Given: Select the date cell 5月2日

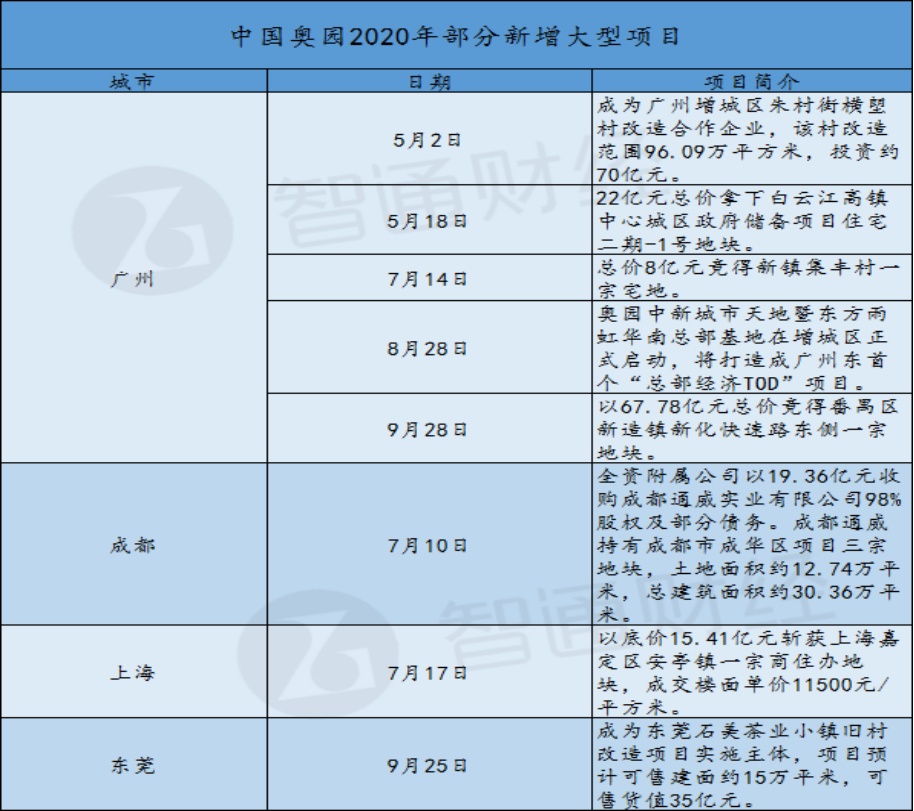Looking at the screenshot, I should click(x=430, y=139).
